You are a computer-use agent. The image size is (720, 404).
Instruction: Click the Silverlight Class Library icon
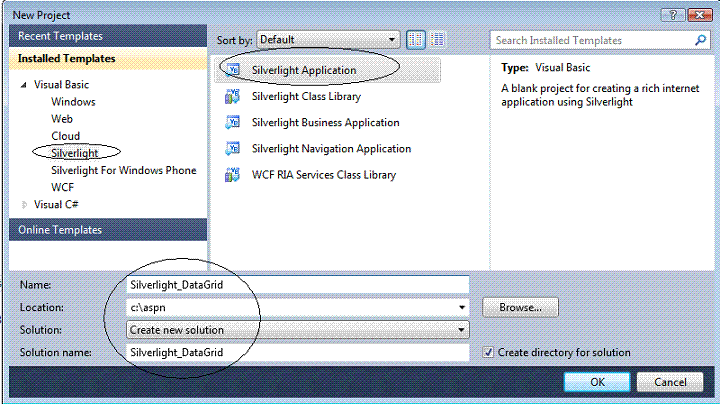(232, 96)
